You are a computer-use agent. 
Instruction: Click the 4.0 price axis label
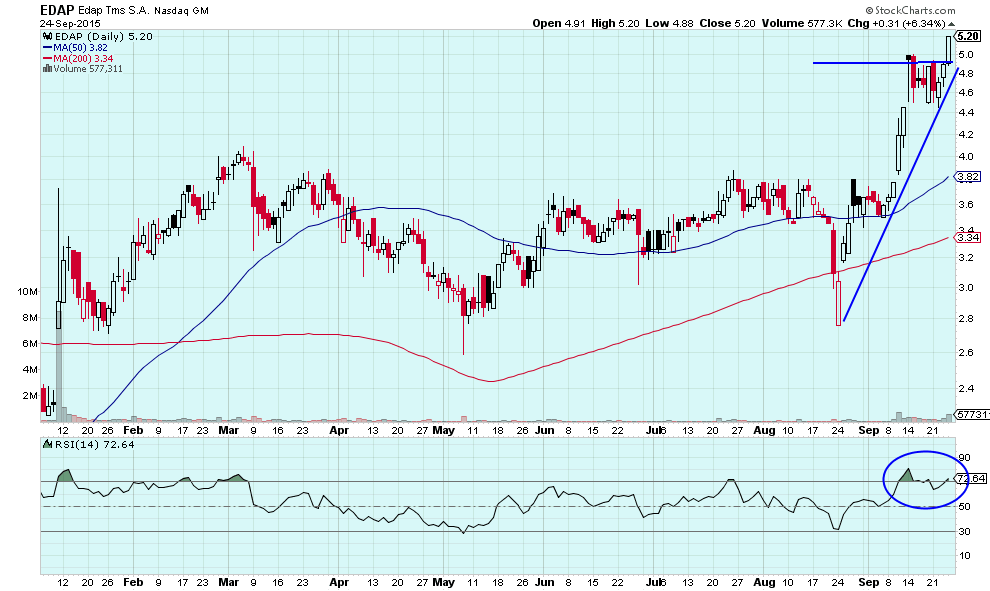point(966,157)
